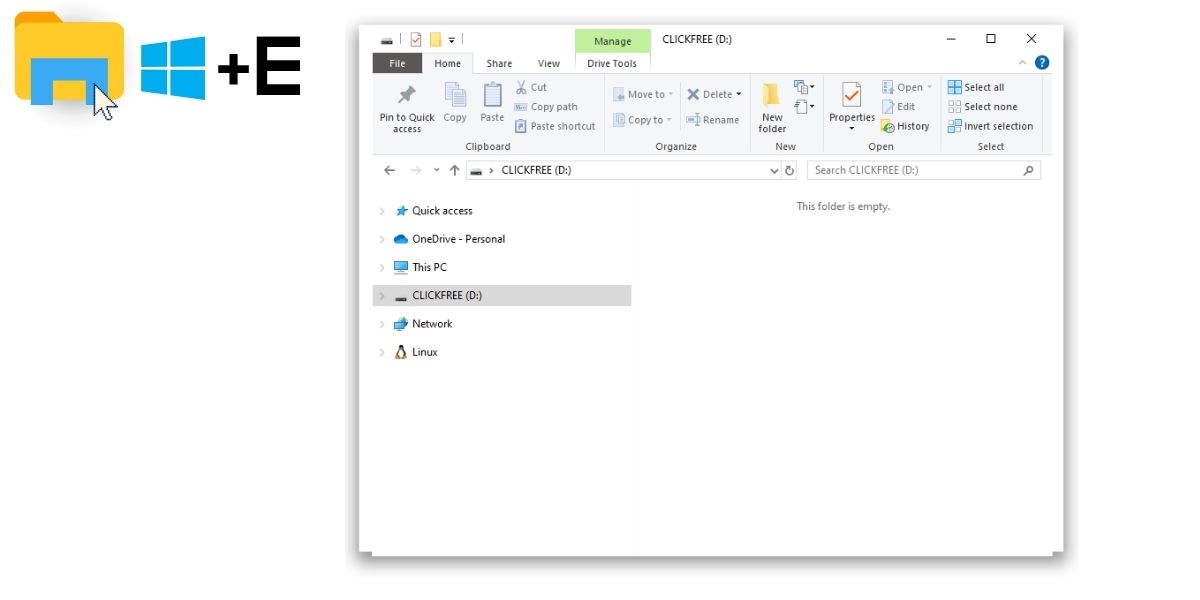
Task: Maximize the File Explorer window
Action: [x=990, y=39]
